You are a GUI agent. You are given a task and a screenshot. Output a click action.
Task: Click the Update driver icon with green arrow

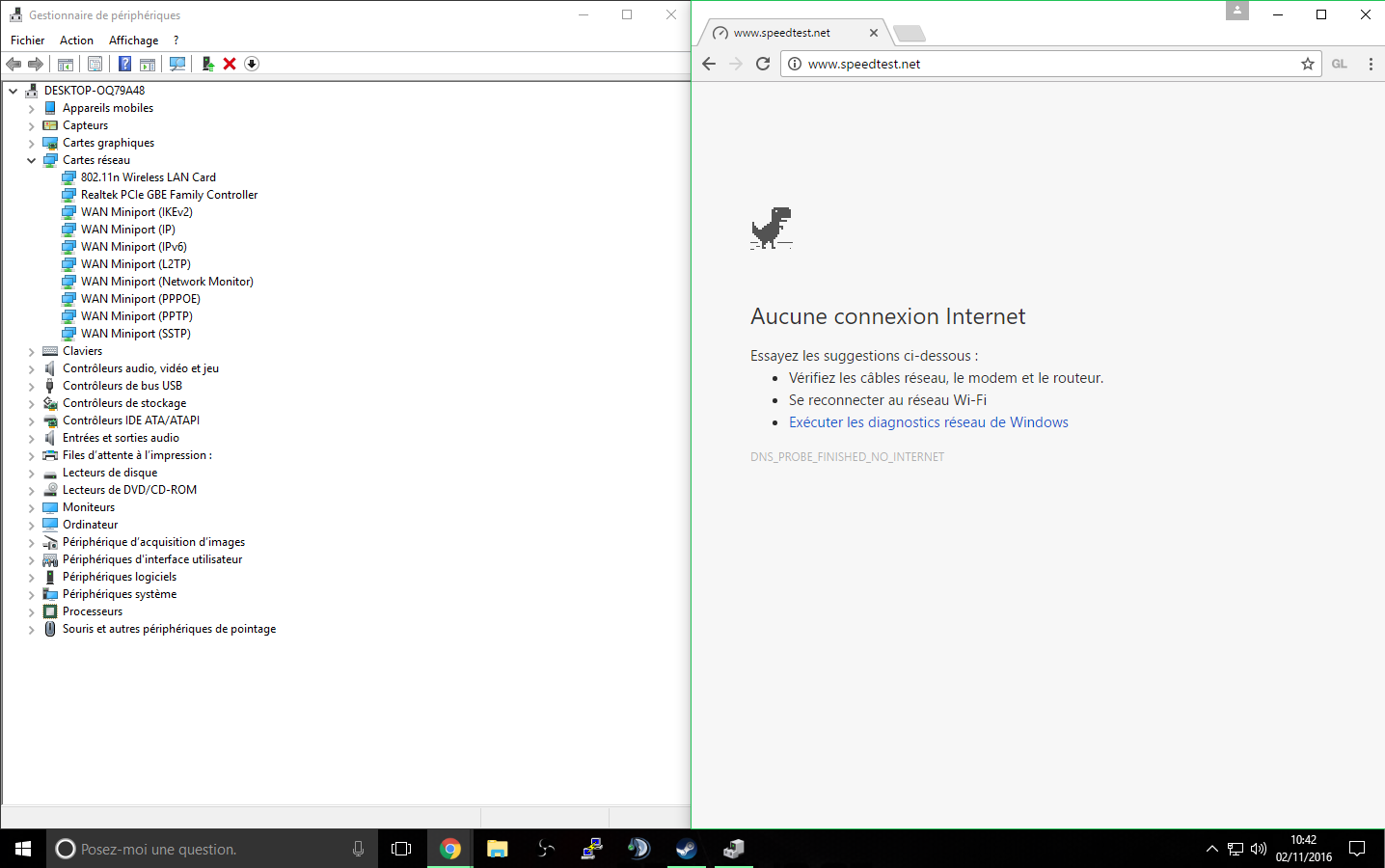tap(207, 64)
